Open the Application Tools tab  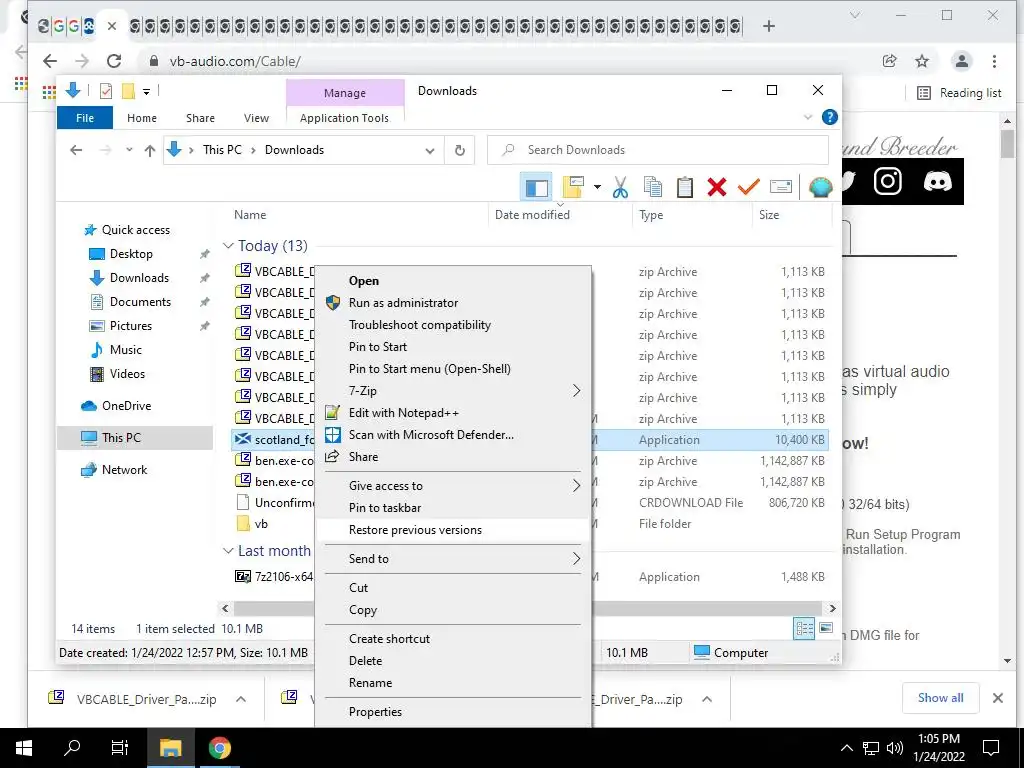click(344, 118)
